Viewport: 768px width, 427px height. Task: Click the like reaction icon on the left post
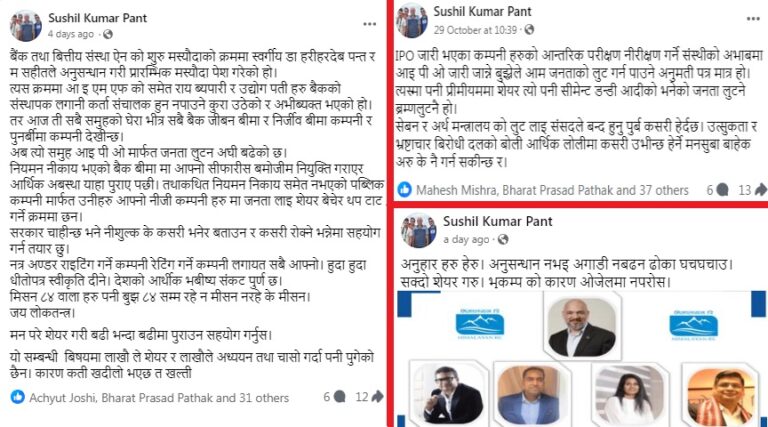tap(18, 397)
